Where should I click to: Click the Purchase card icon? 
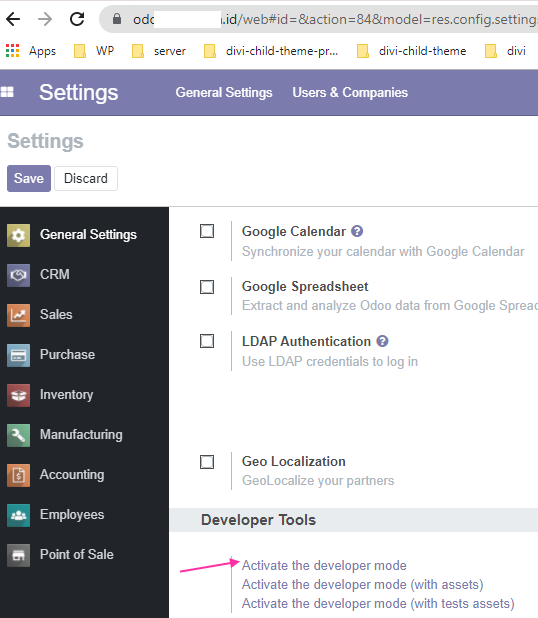[18, 355]
